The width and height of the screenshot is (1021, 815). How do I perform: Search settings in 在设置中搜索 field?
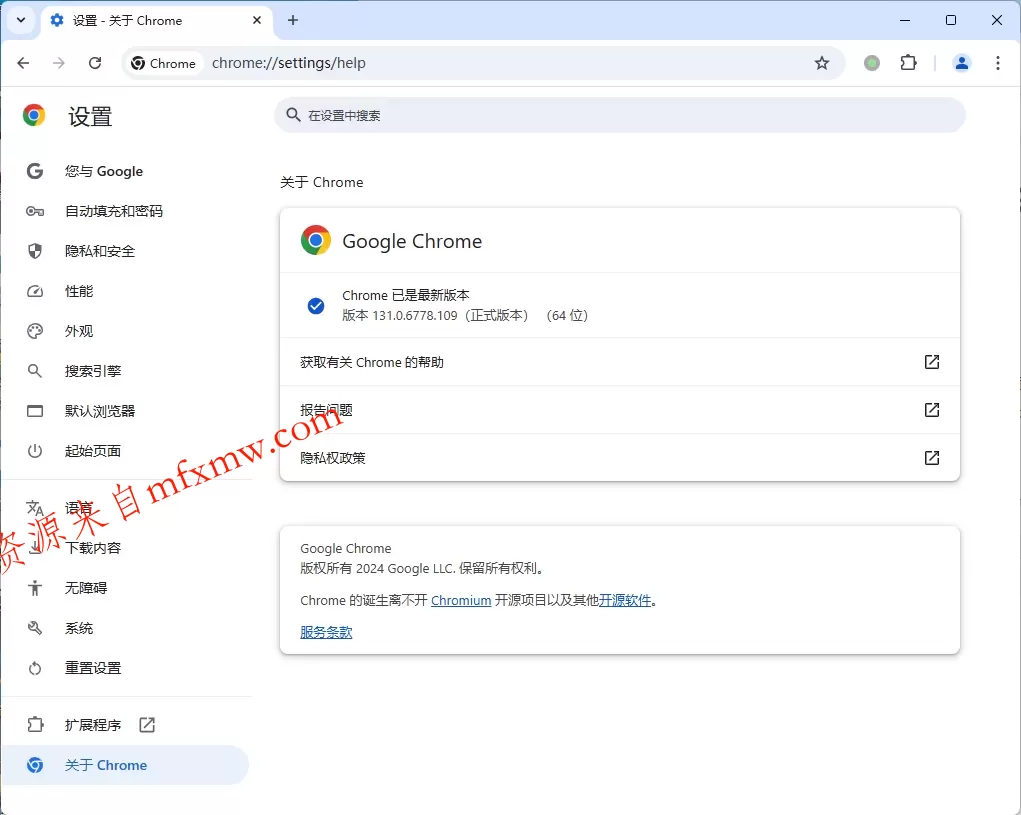[x=620, y=115]
